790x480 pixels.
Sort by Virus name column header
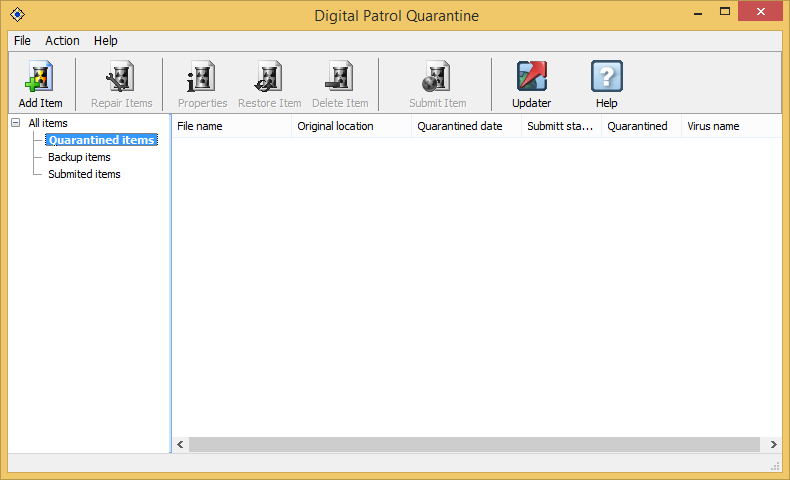(732, 126)
